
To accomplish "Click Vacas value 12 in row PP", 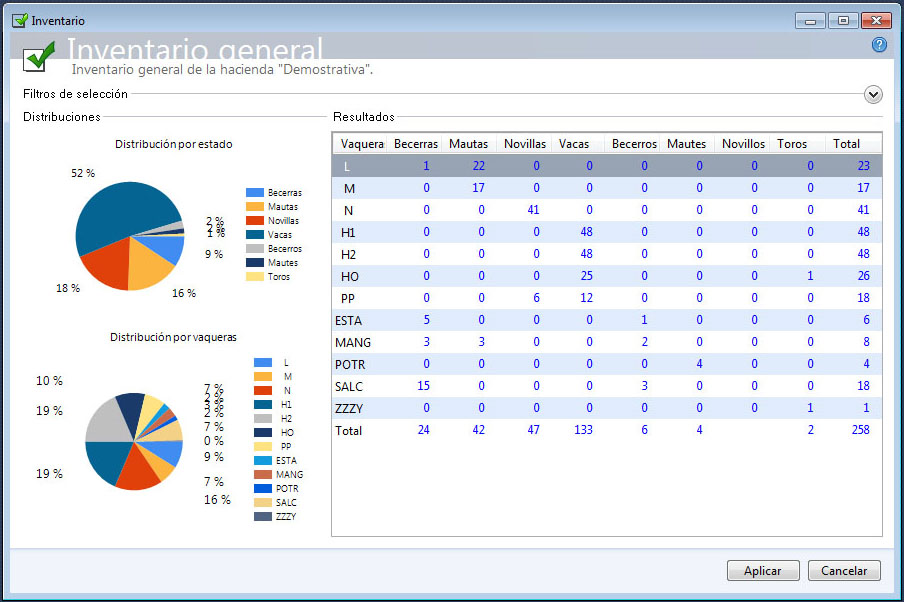I will pos(586,298).
